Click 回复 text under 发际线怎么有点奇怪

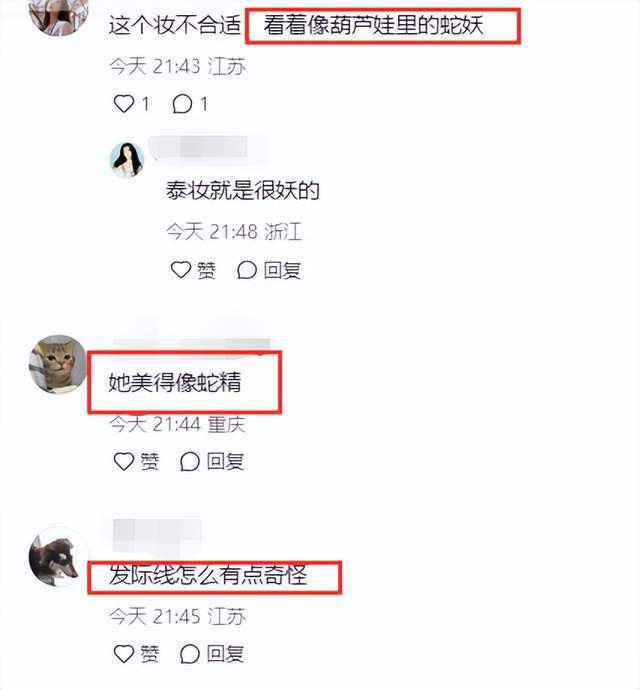point(225,654)
